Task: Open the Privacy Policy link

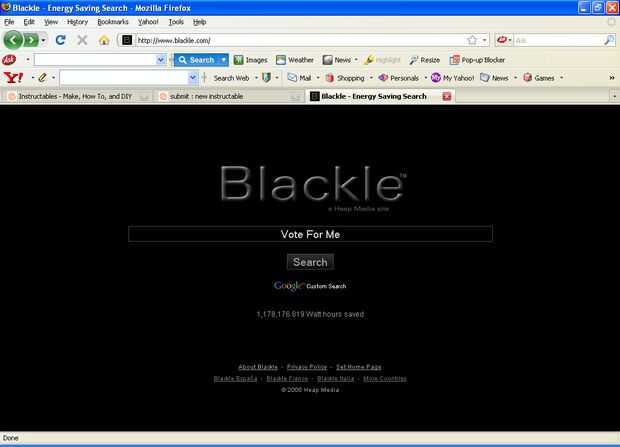Action: [307, 367]
